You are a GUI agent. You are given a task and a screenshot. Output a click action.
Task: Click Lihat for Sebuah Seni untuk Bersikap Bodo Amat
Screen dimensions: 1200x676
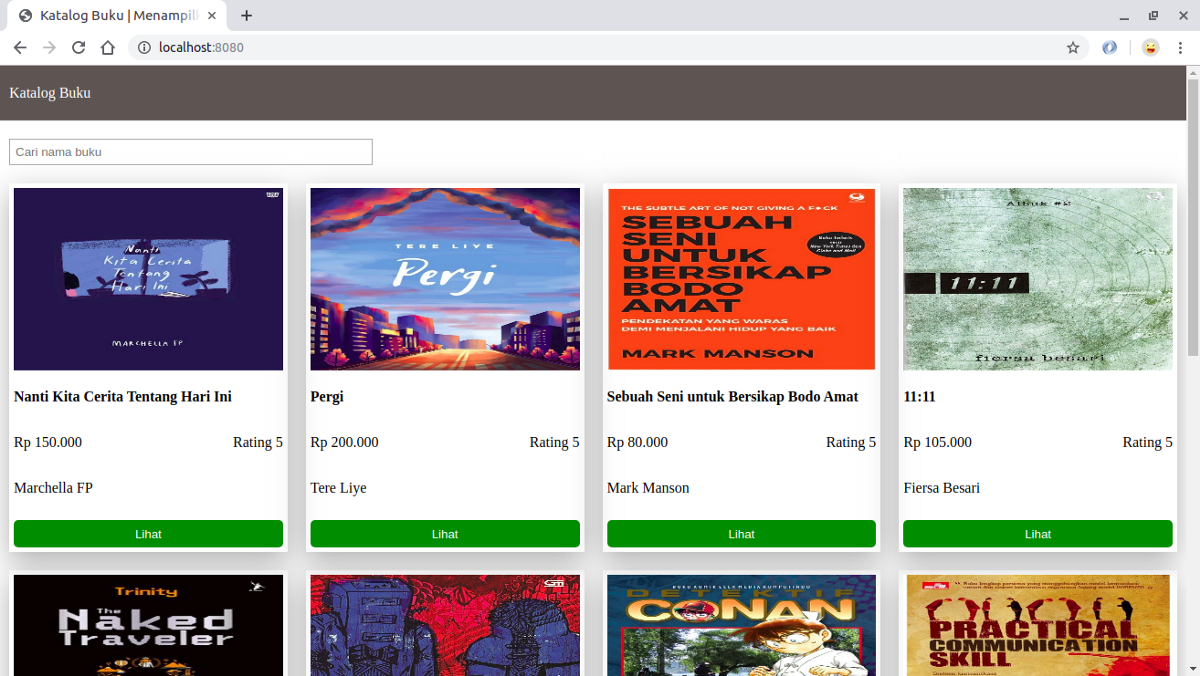pos(741,534)
